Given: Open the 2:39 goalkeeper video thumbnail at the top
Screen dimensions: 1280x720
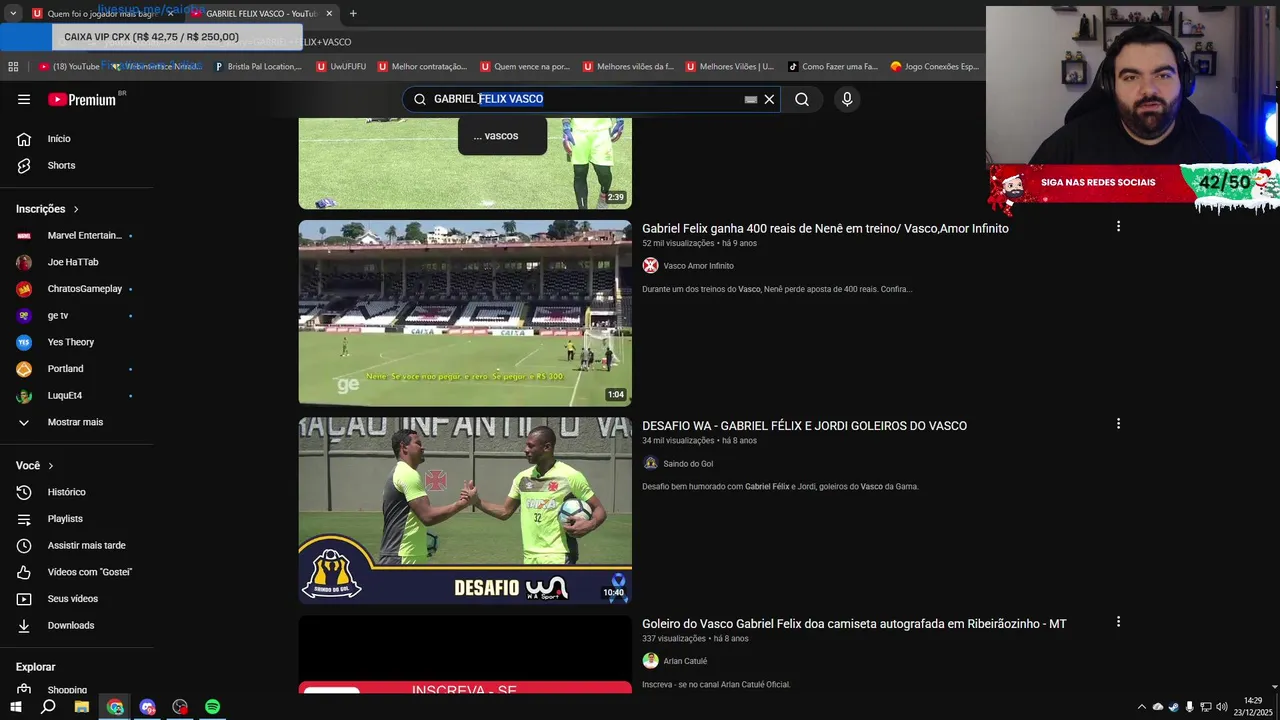Looking at the screenshot, I should click(465, 163).
